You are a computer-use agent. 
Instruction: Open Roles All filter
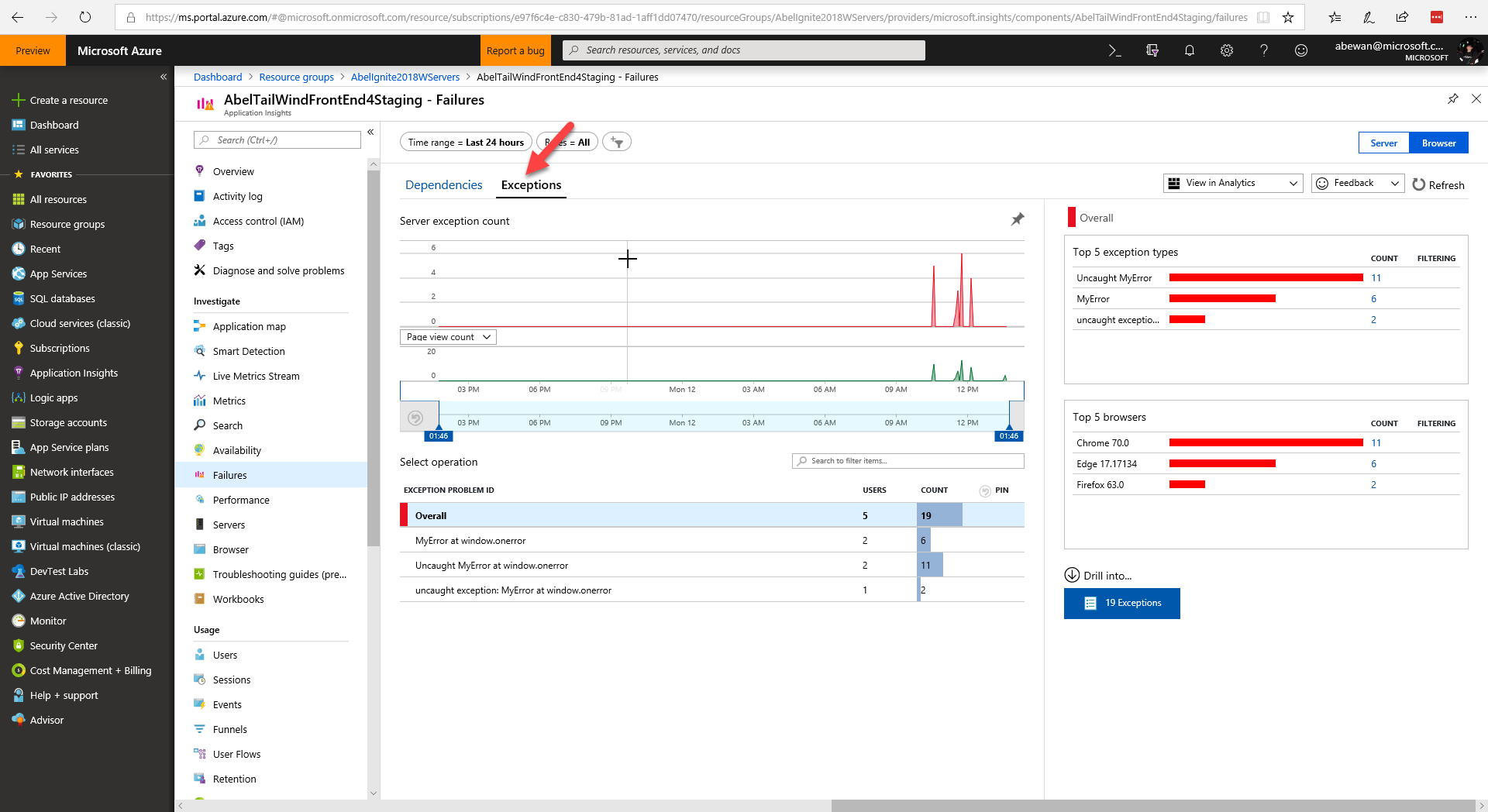click(x=567, y=142)
